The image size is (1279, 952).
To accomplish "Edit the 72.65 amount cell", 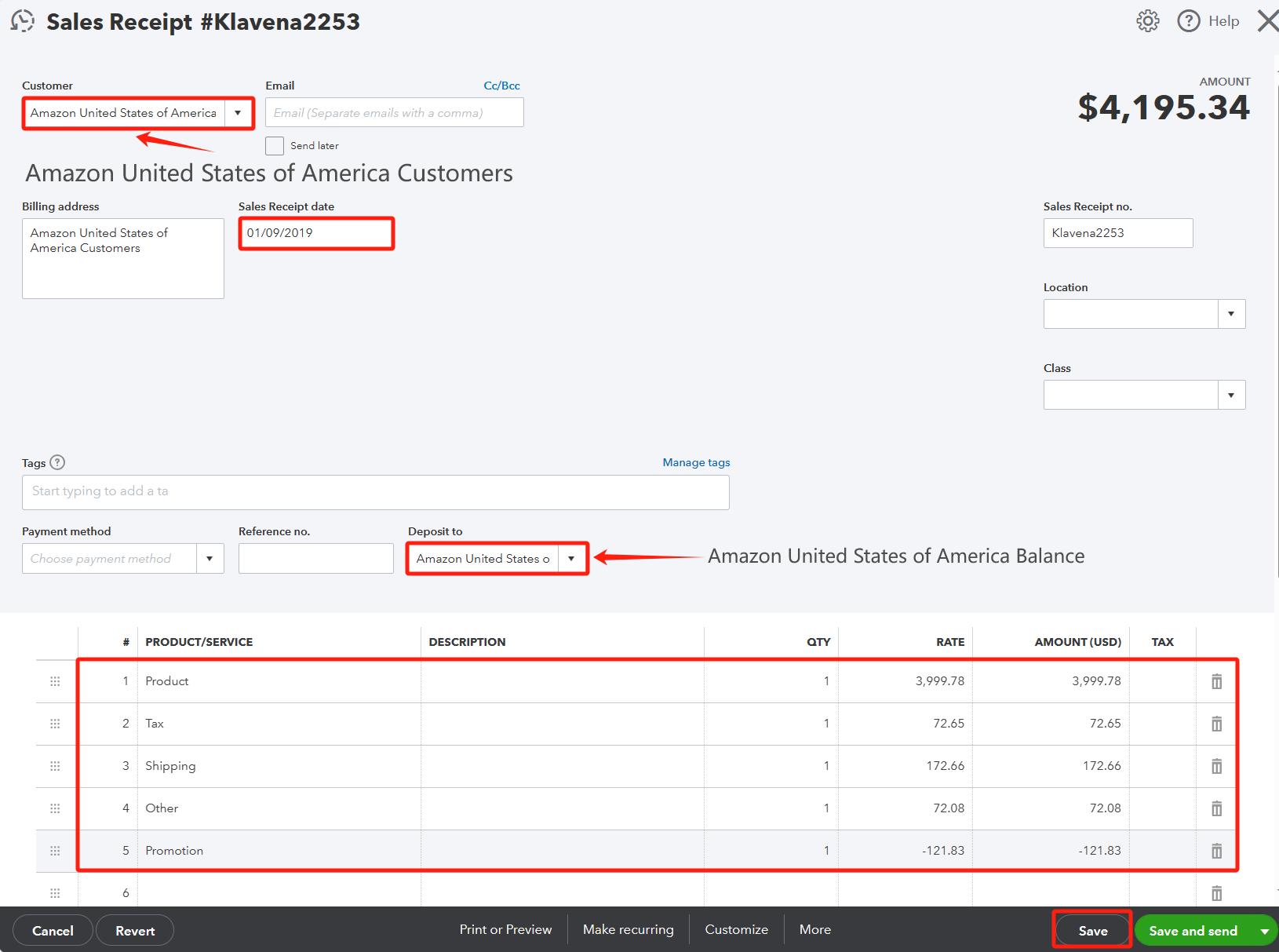I will (1051, 724).
